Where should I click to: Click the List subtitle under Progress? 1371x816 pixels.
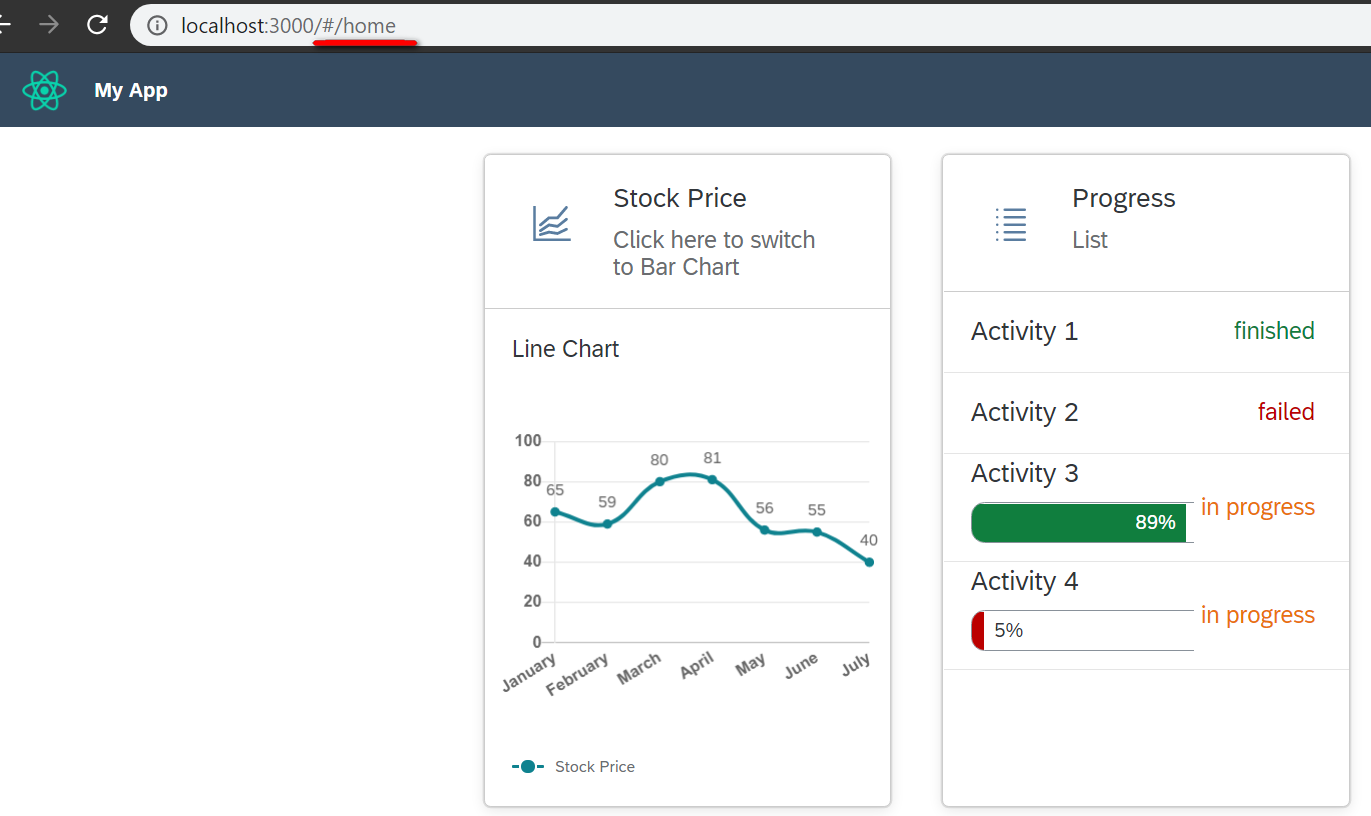tap(1090, 240)
